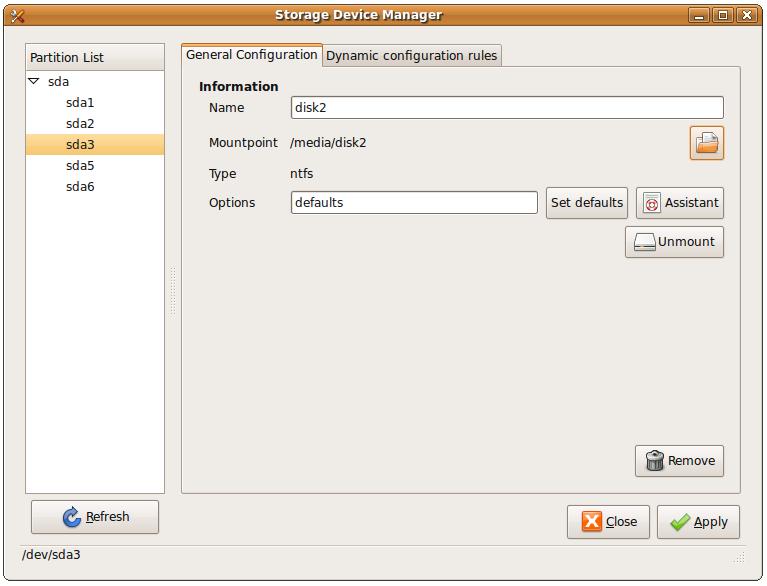Screen dimensions: 767x586
Task: Click the Partition List column header
Action: [95, 58]
